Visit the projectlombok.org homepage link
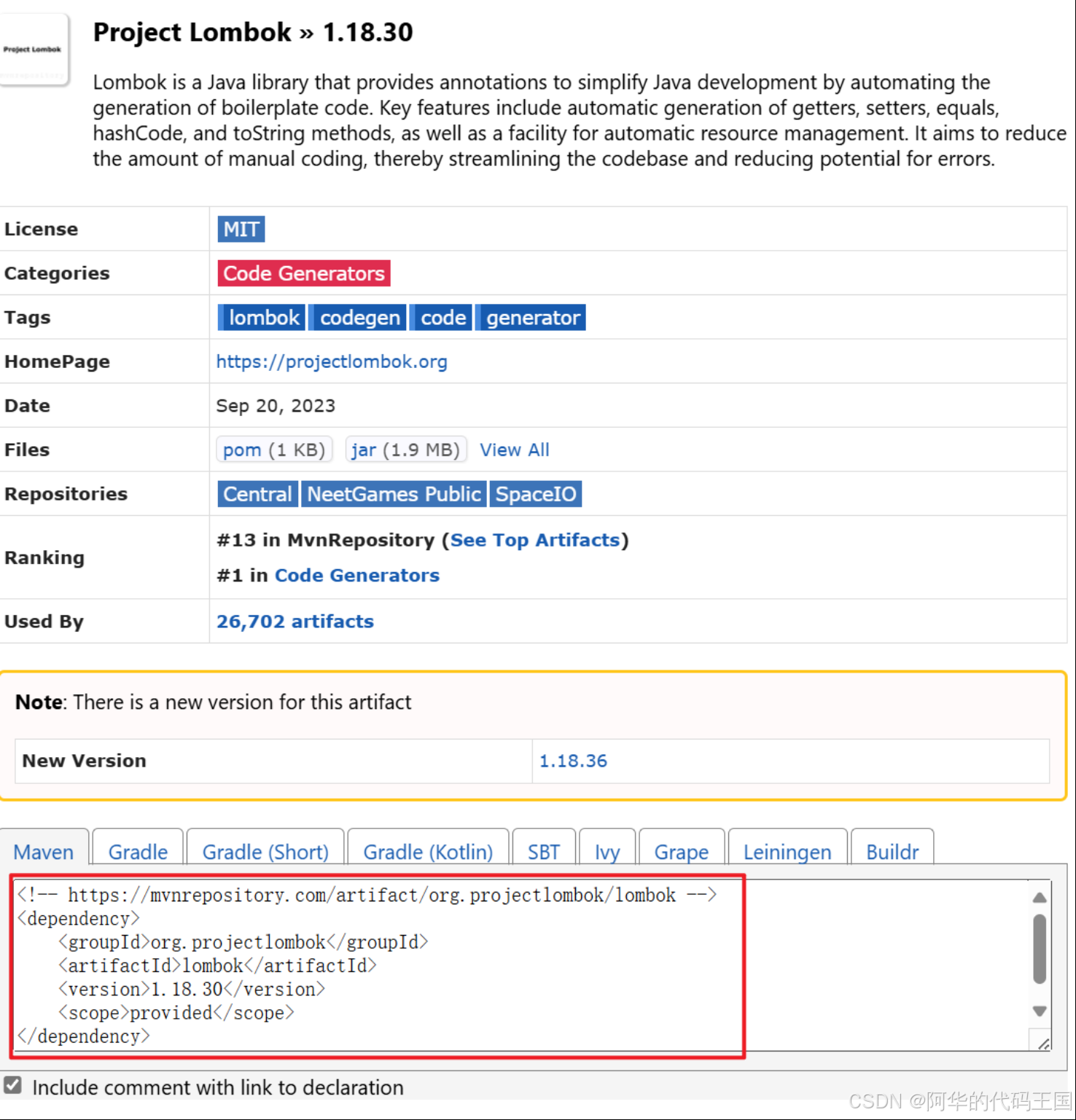1076x1120 pixels. tap(332, 361)
